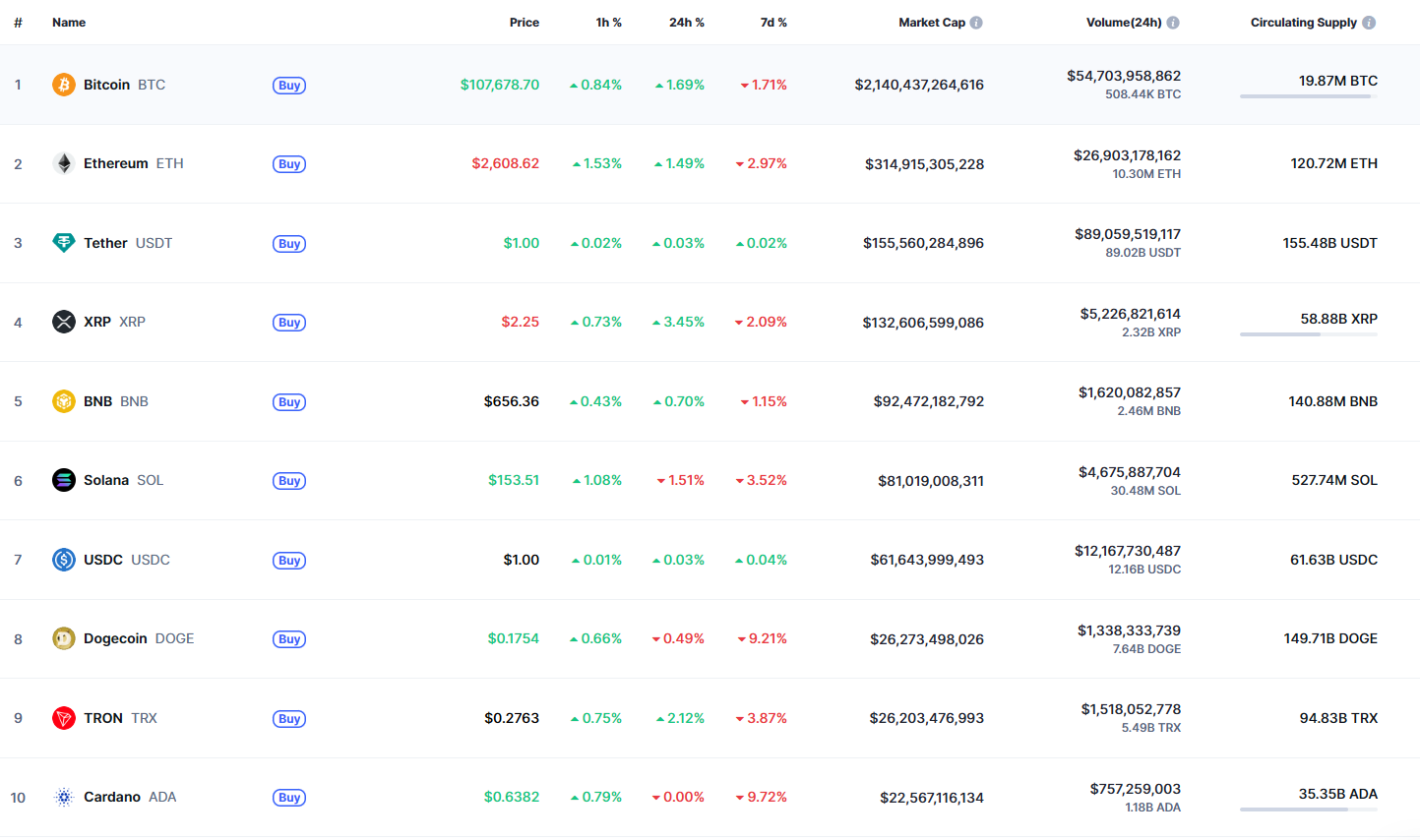Click the Buy button for BNB

289,402
